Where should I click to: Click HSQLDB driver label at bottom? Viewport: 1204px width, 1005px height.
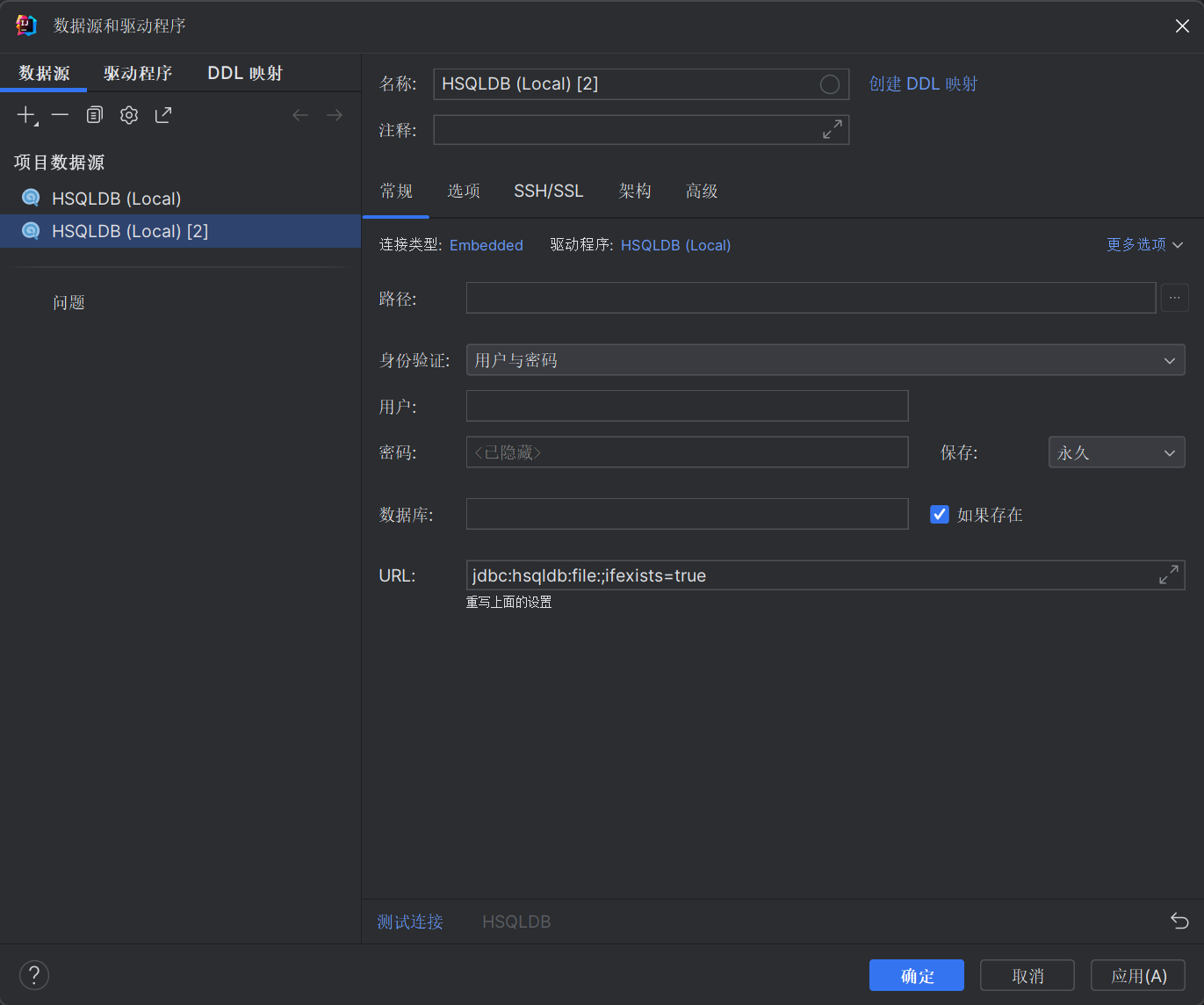pyautogui.click(x=516, y=922)
